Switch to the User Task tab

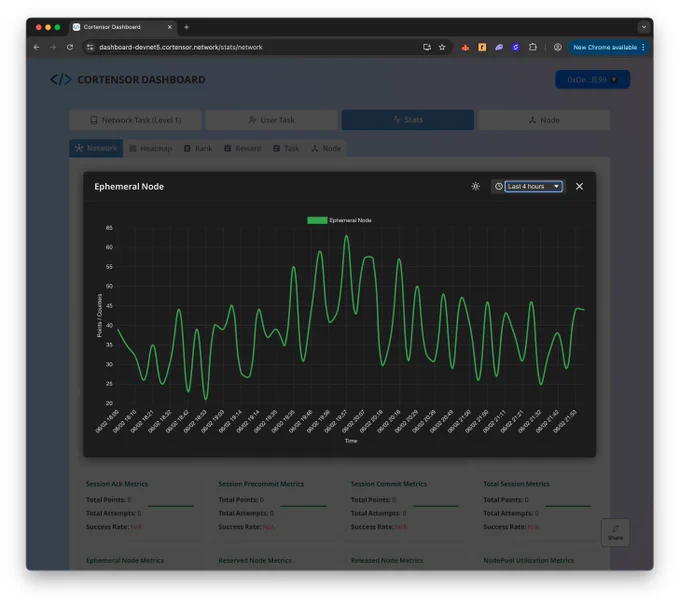(271, 120)
